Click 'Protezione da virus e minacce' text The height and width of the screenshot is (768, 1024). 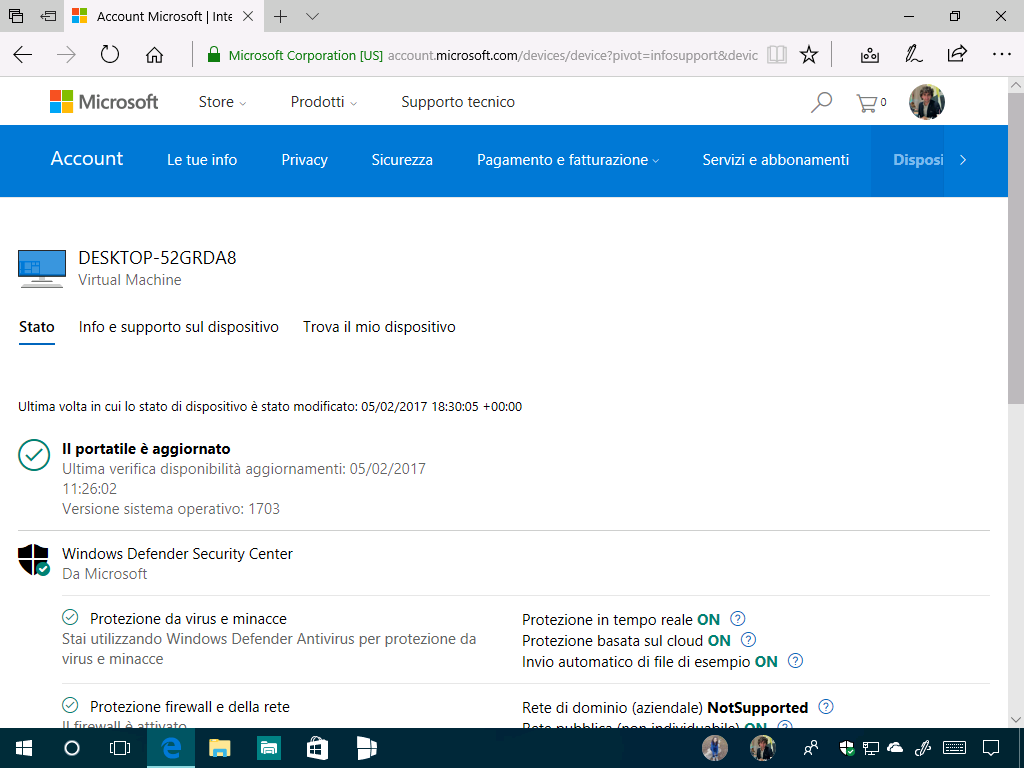188,618
